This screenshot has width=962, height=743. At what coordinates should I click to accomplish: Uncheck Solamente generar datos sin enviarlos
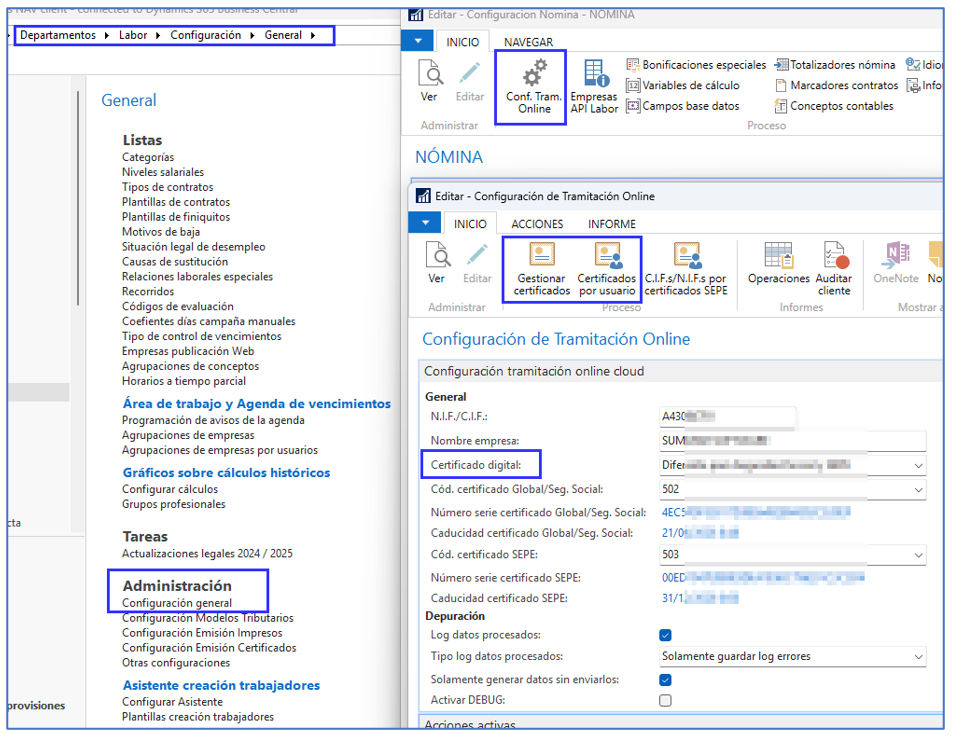[x=665, y=680]
